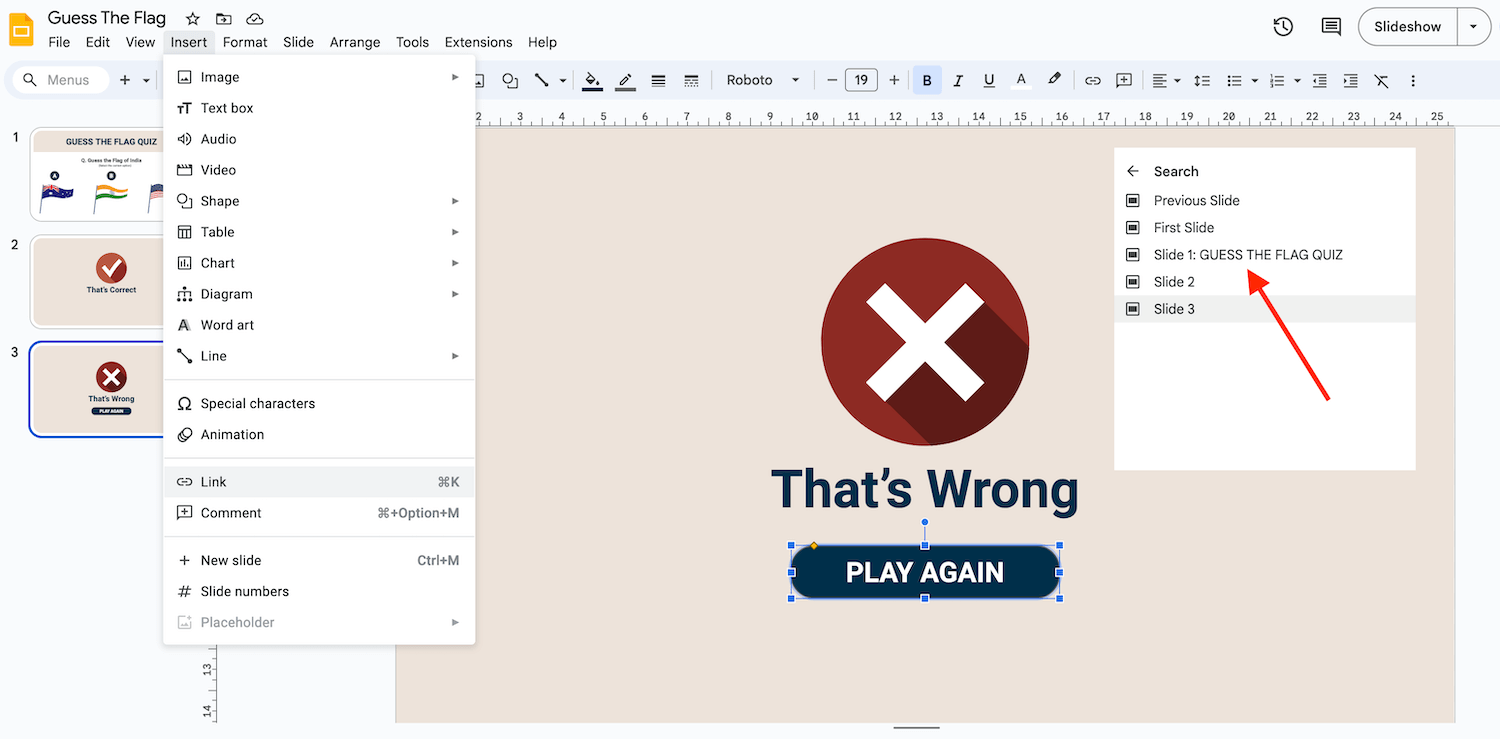Select Previous Slide link option
1500x739 pixels.
pos(1265,200)
